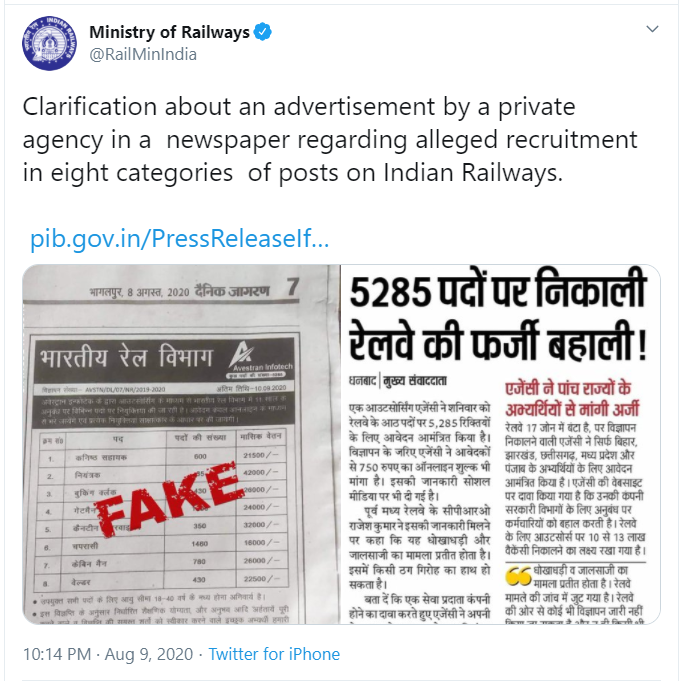Open the Ministry of Railways profile avatar
The image size is (685, 681).
tap(49, 43)
